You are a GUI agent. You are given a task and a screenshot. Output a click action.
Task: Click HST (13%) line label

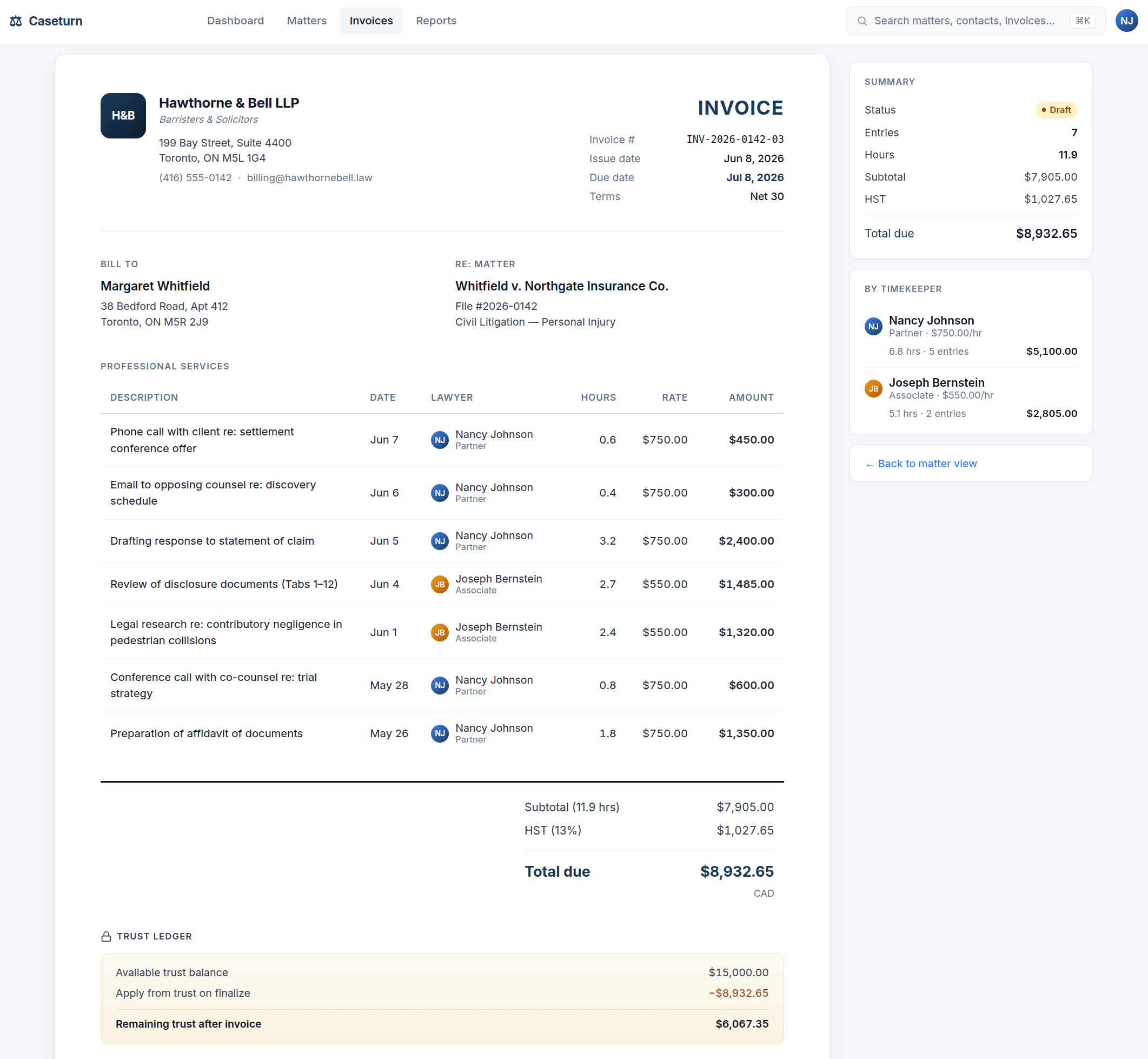pos(553,830)
